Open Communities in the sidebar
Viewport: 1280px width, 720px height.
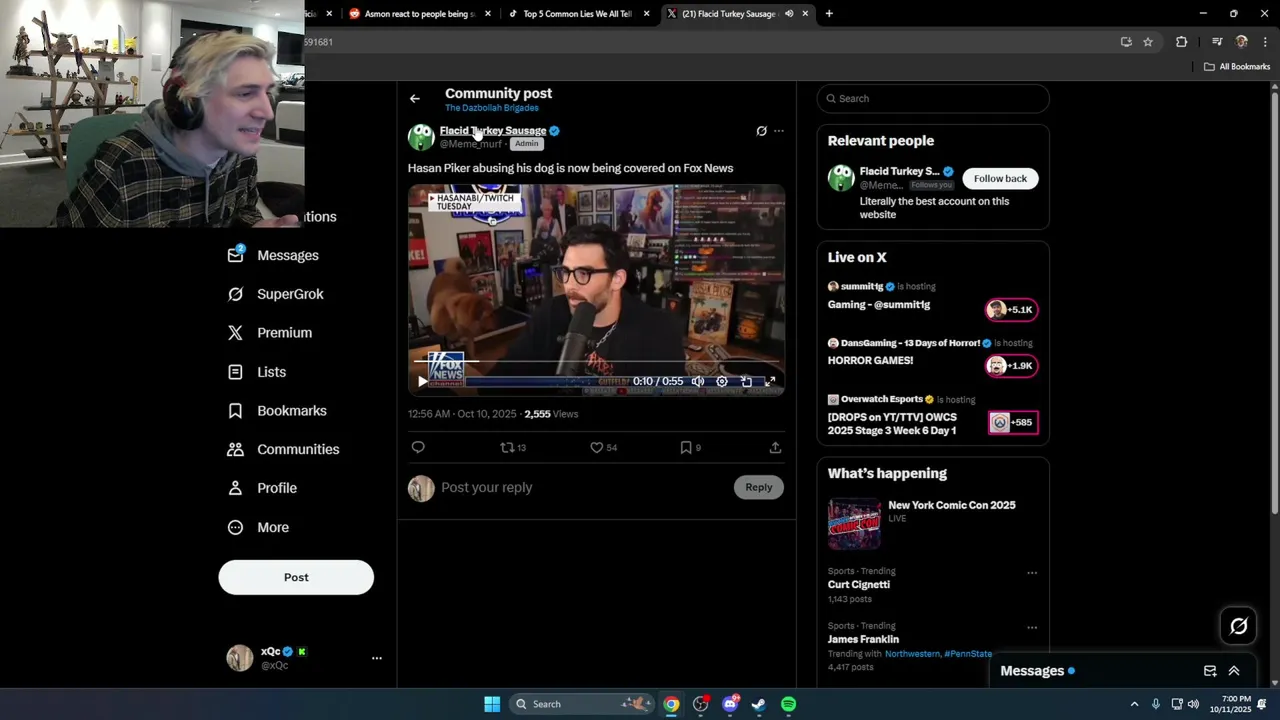pos(283,449)
